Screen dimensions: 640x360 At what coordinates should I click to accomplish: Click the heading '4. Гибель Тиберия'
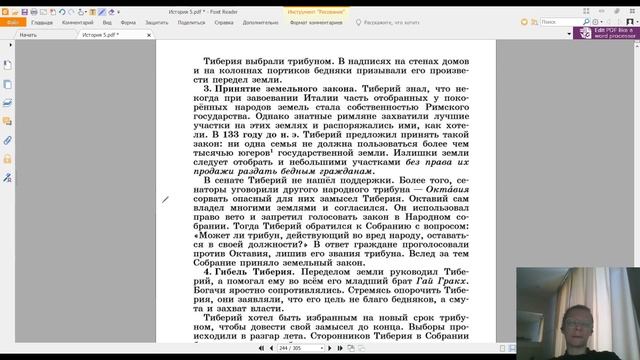coord(249,272)
